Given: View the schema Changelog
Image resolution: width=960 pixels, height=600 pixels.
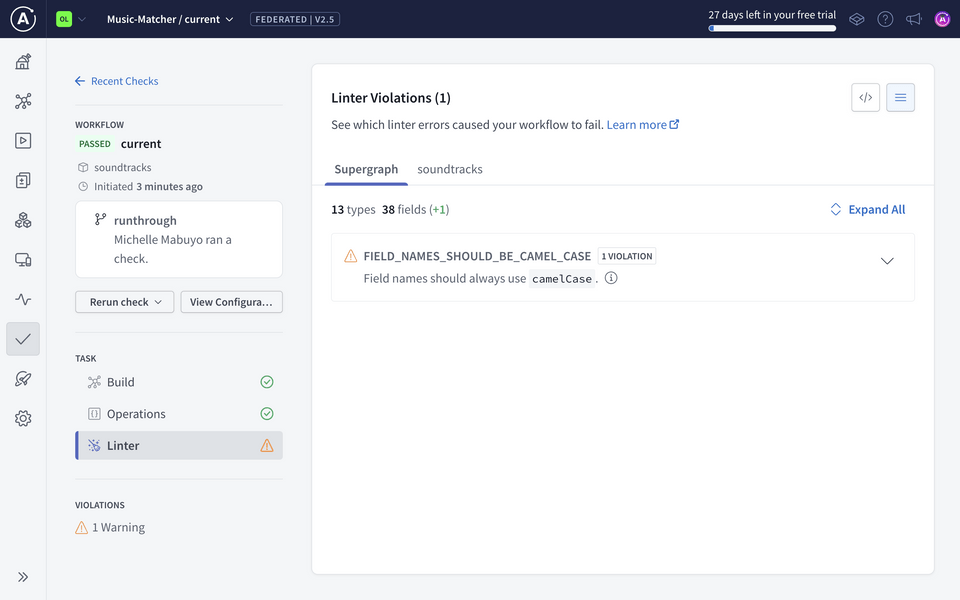Looking at the screenshot, I should click(x=22, y=180).
